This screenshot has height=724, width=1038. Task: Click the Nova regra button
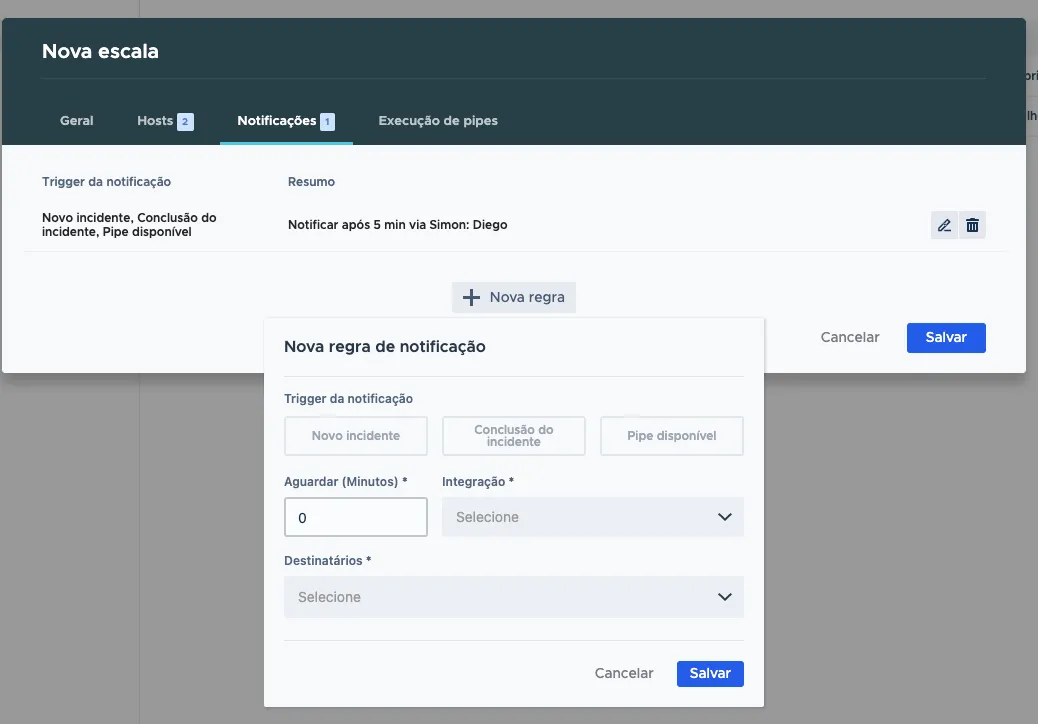(x=514, y=297)
